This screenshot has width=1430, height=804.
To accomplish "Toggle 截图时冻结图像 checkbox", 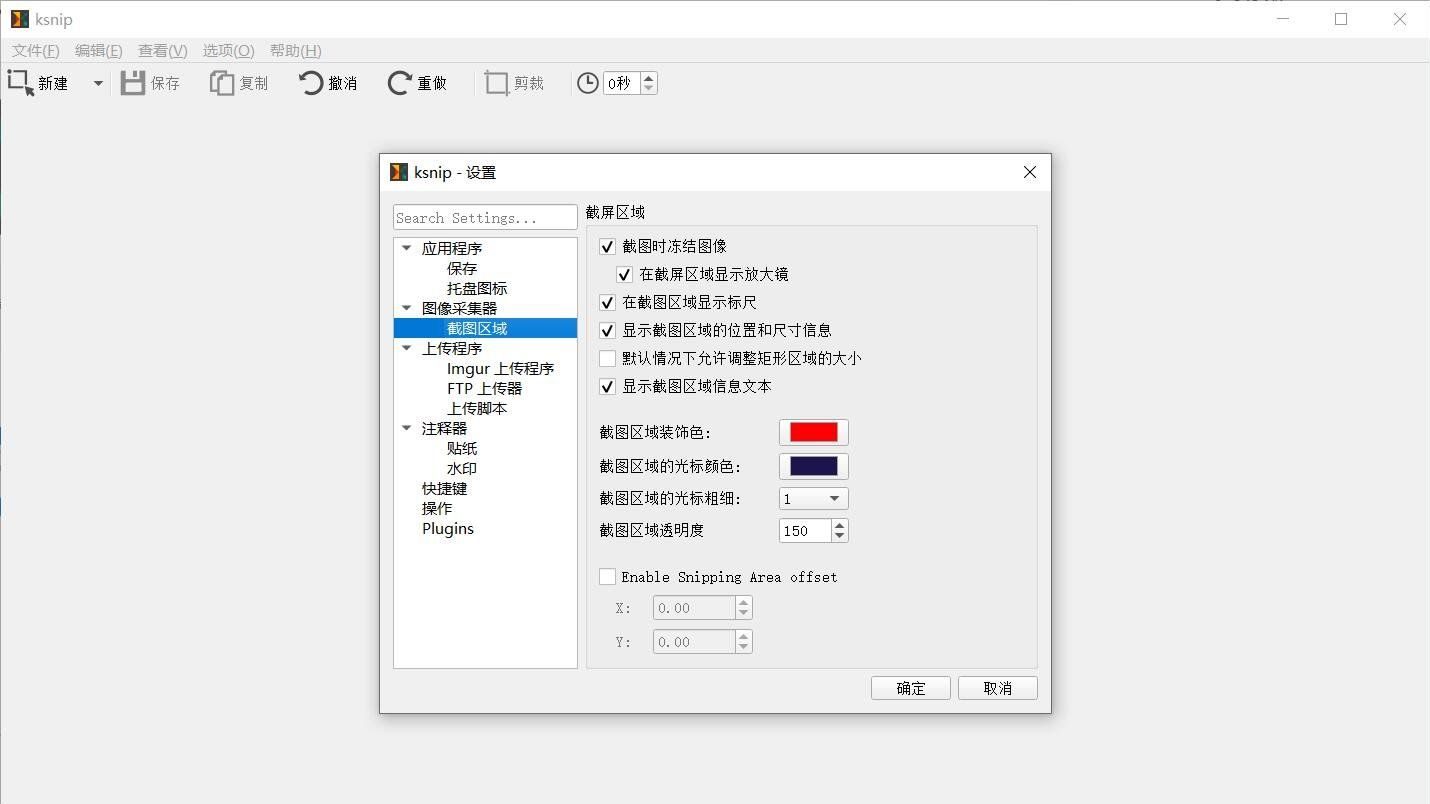I will click(607, 246).
